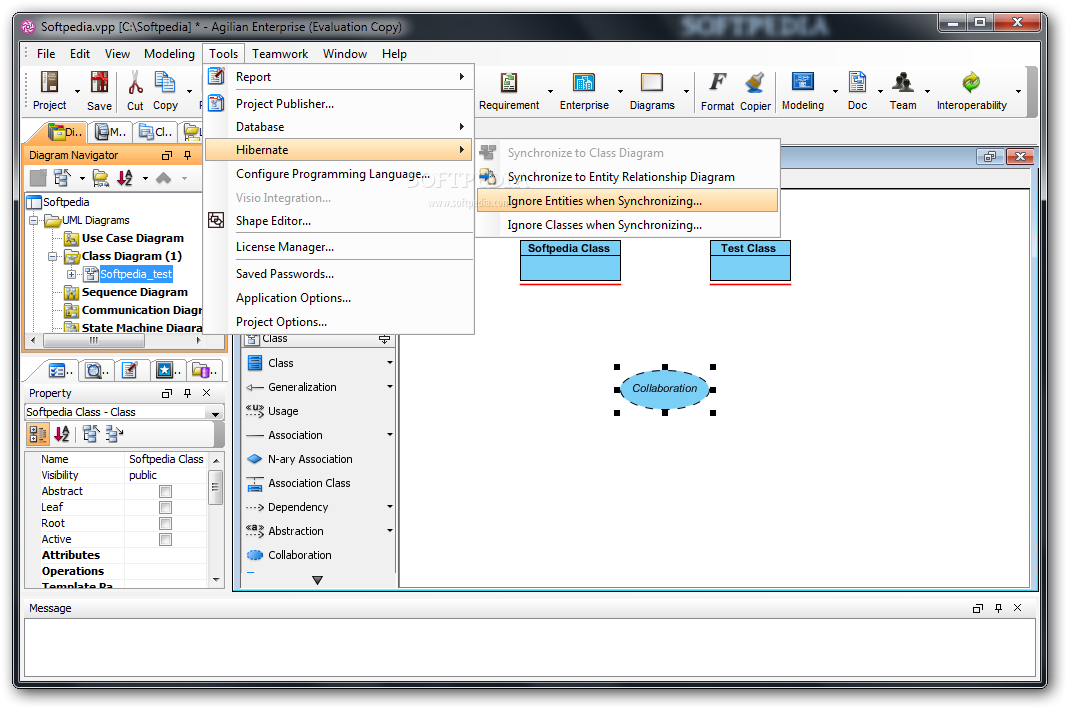Expand more palette tools with down arrow
Image resolution: width=1068 pixels, height=709 pixels.
[x=317, y=580]
